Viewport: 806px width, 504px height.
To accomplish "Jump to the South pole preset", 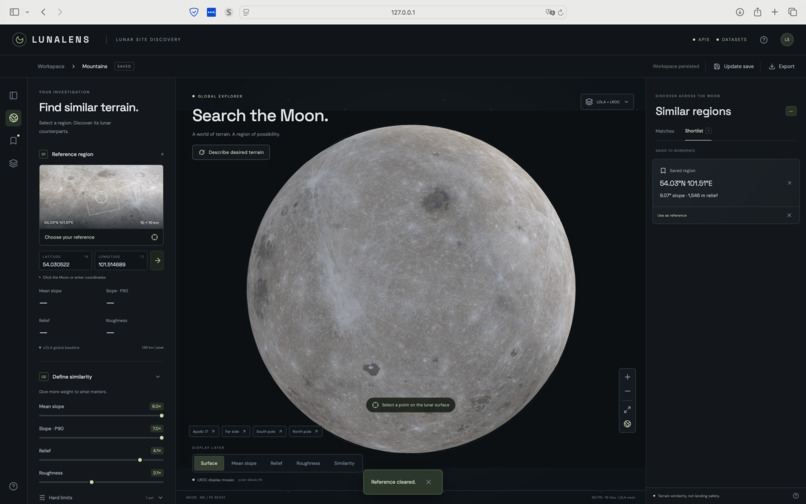I will pyautogui.click(x=269, y=431).
